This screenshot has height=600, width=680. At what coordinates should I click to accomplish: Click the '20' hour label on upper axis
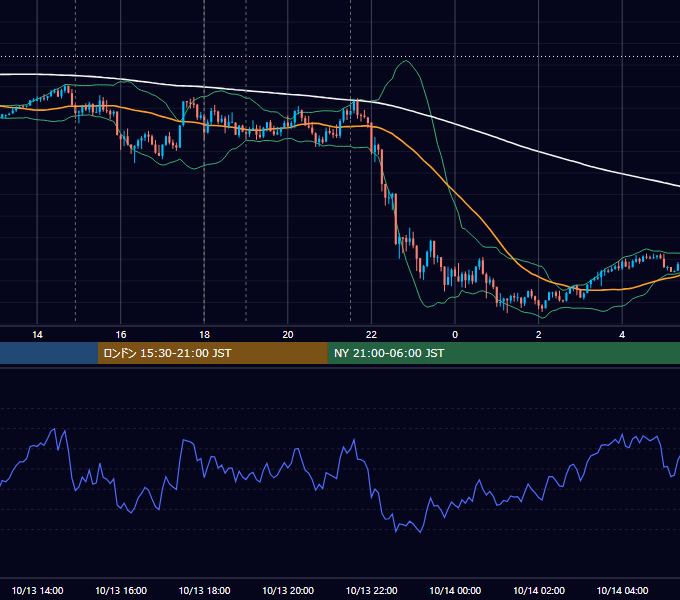click(x=288, y=335)
